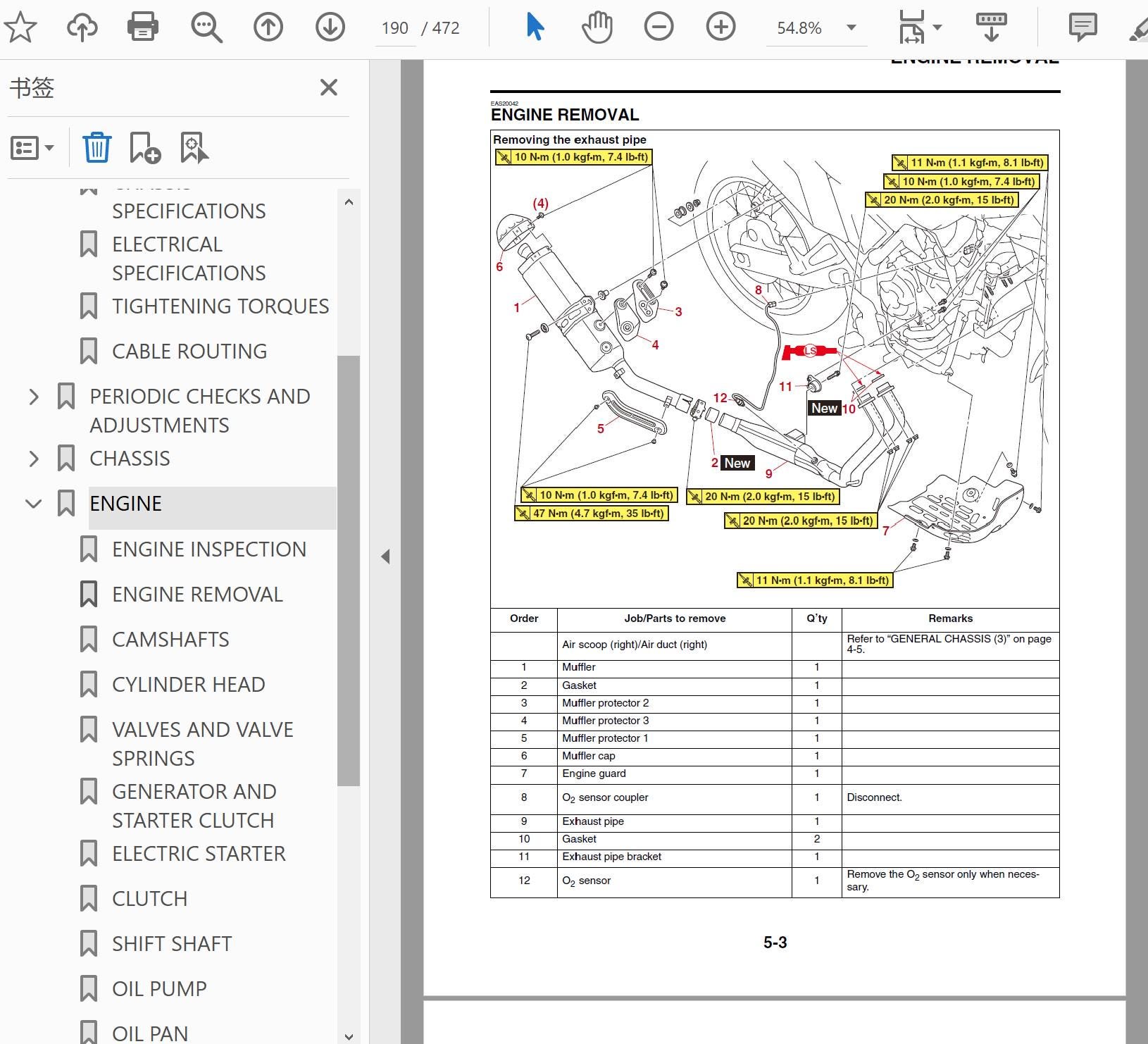Screen dimensions: 1148x1044
Task: Add the document to favorites with the star icon
Action: [x=20, y=27]
